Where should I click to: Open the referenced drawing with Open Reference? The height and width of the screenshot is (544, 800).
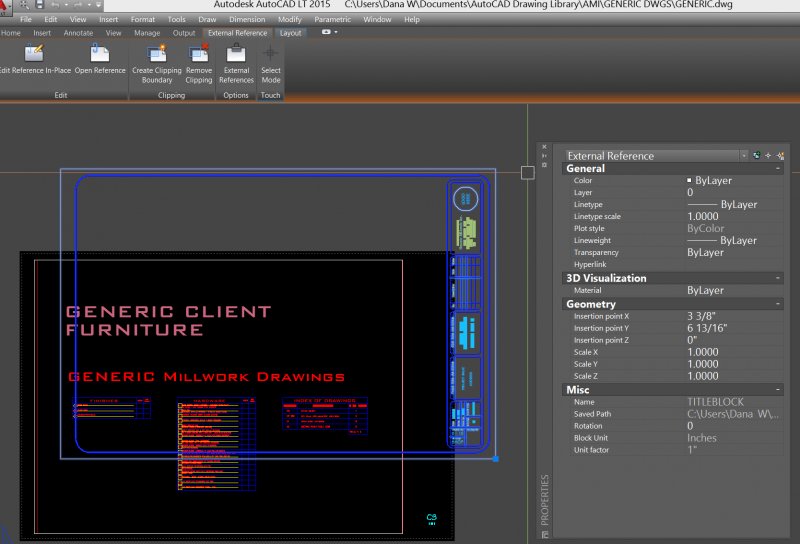point(100,53)
